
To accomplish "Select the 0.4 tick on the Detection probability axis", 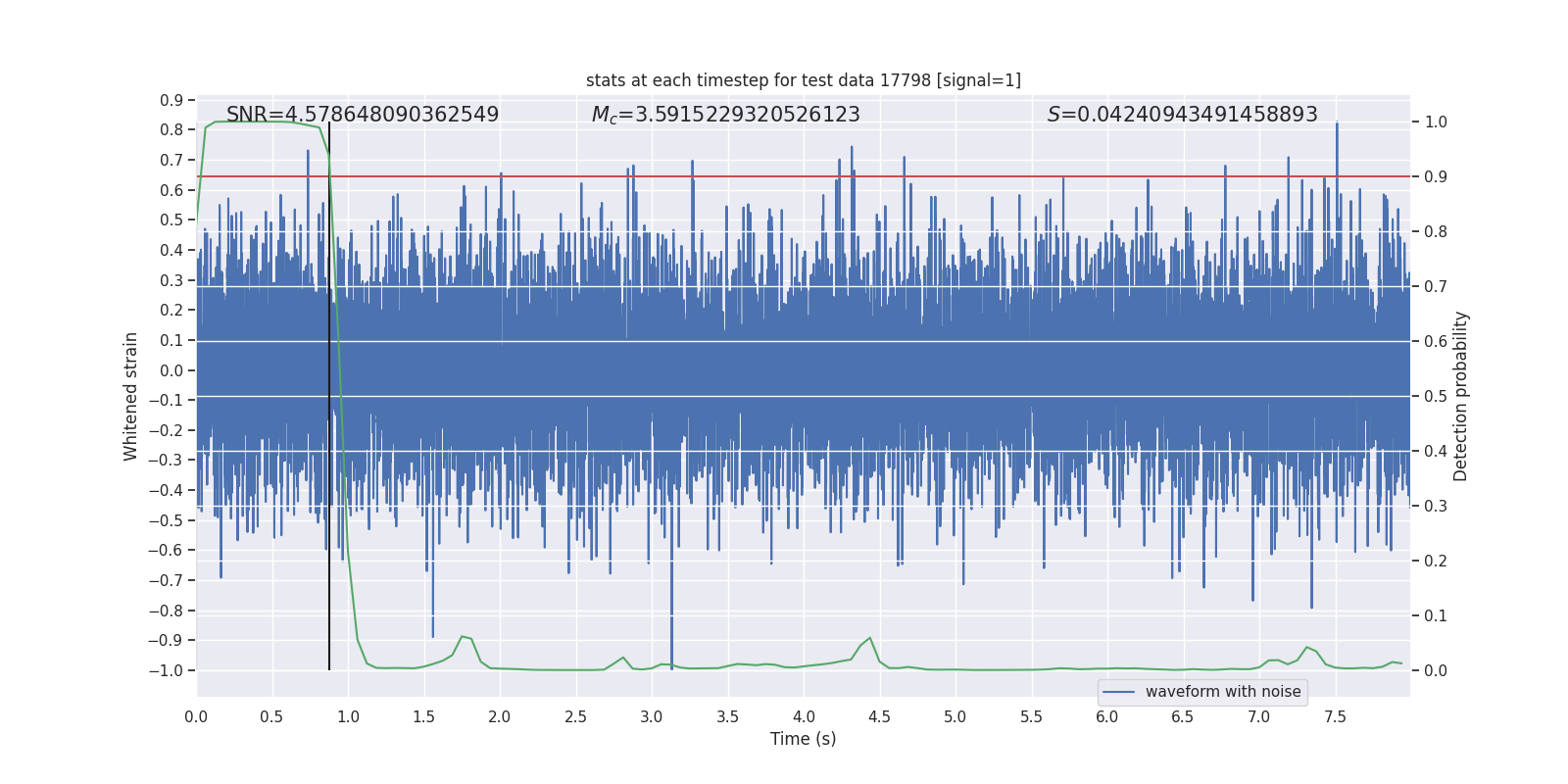I will tap(1436, 452).
